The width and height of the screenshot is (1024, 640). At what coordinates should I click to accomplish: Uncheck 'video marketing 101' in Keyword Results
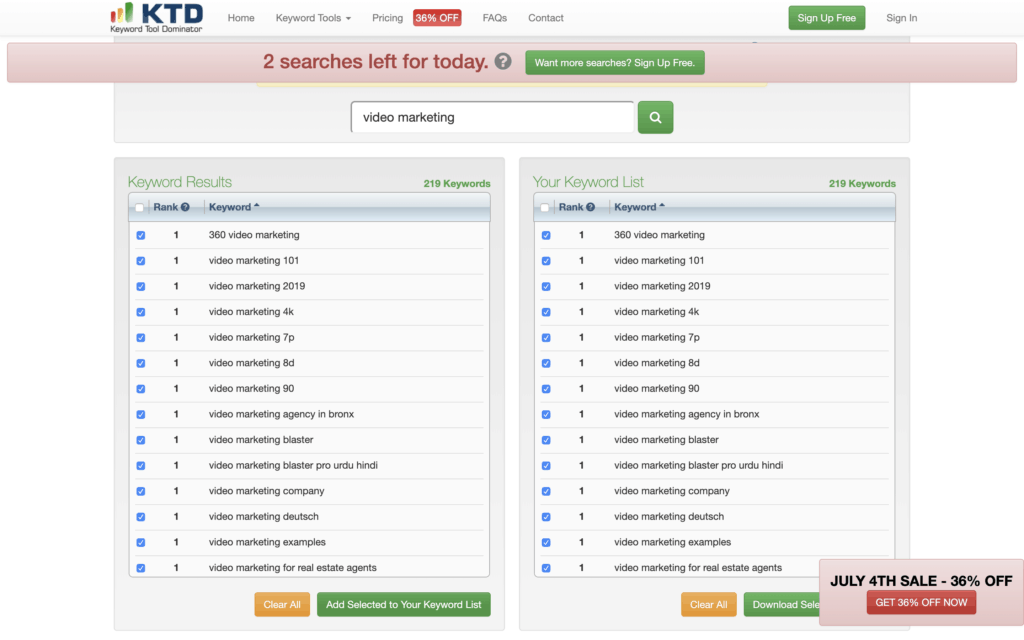click(141, 261)
